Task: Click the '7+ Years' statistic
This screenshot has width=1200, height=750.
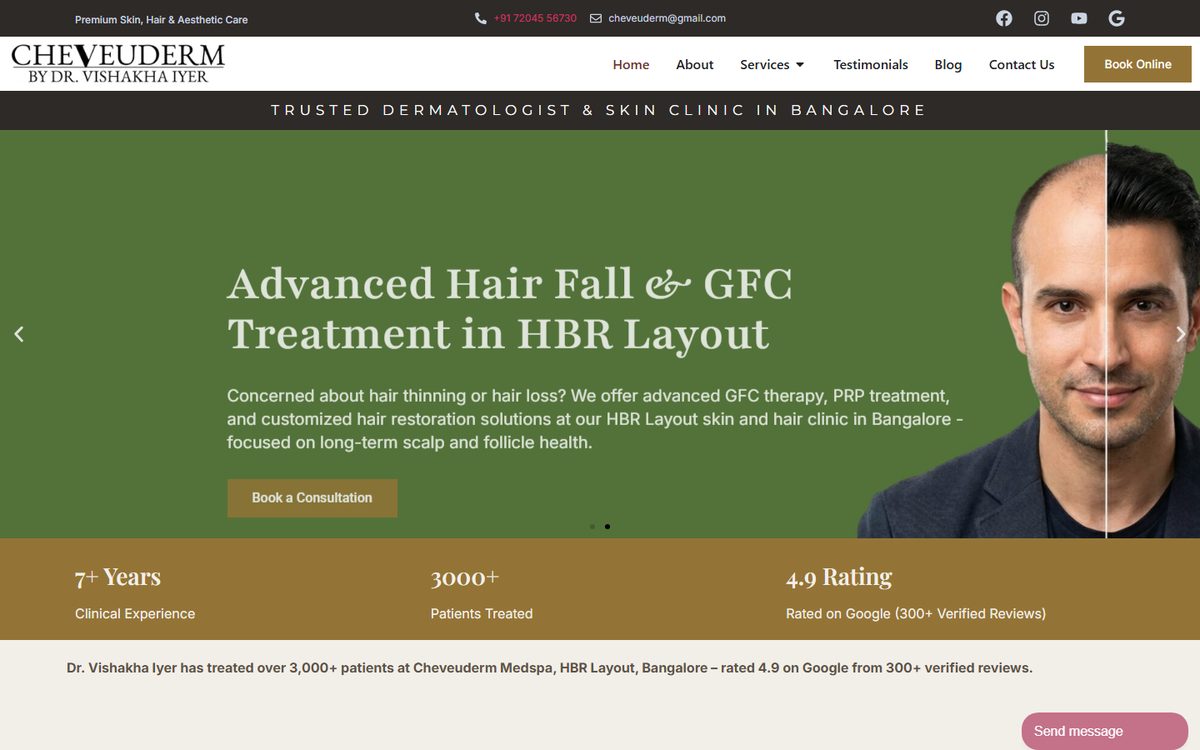Action: (118, 577)
